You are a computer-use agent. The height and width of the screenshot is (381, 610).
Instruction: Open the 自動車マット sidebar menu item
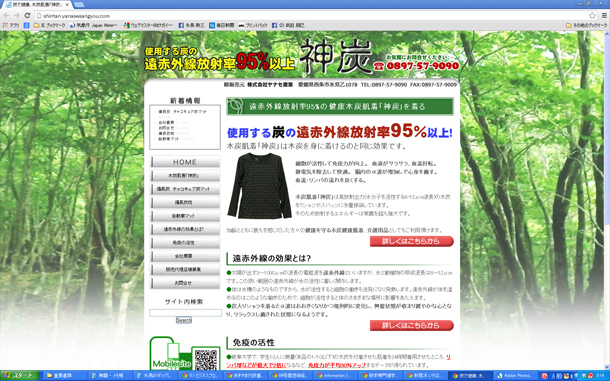tap(185, 216)
